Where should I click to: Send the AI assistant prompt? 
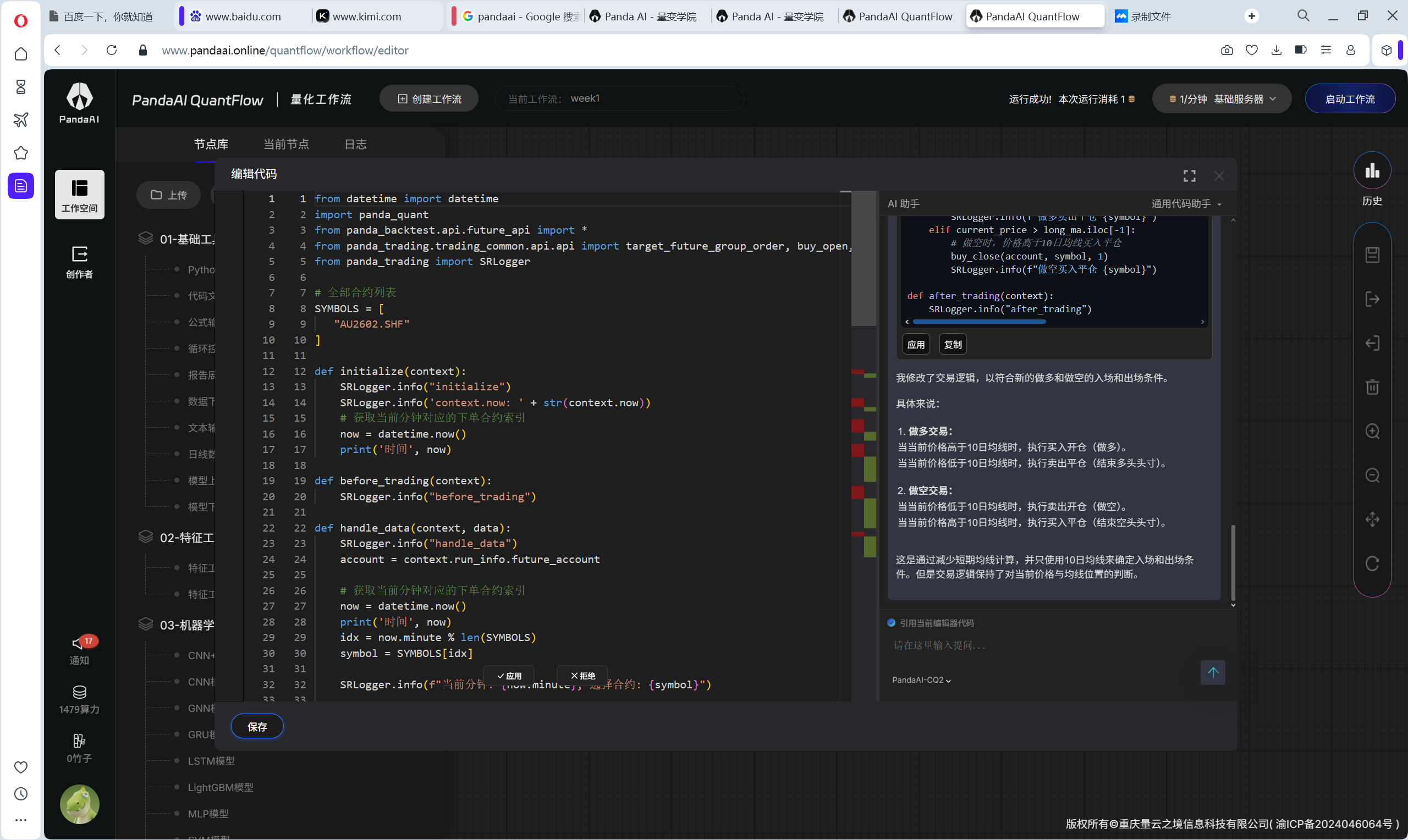coord(1213,672)
